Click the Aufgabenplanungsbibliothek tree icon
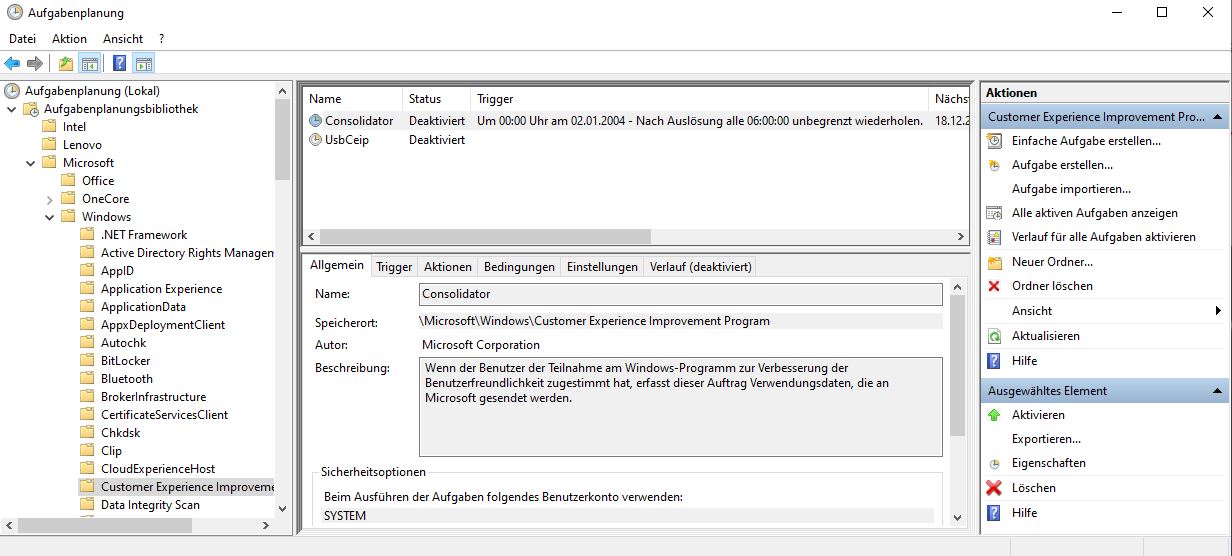 [32, 109]
